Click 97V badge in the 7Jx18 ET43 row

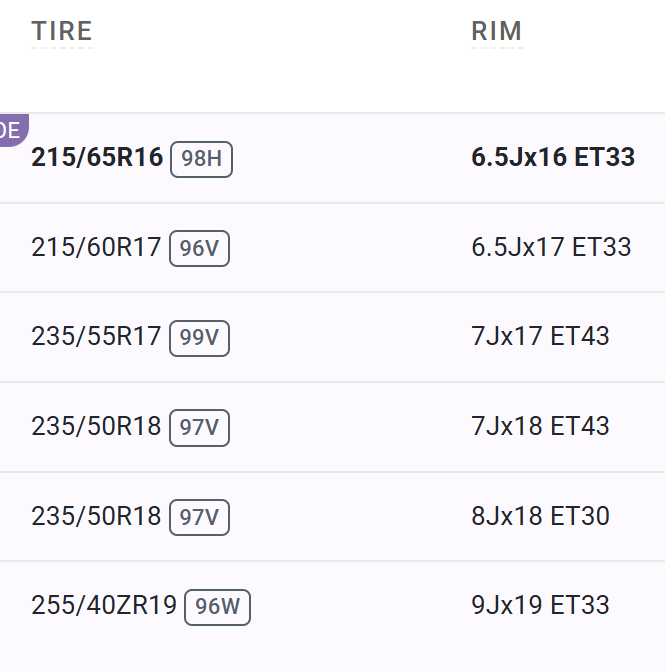[x=199, y=428]
